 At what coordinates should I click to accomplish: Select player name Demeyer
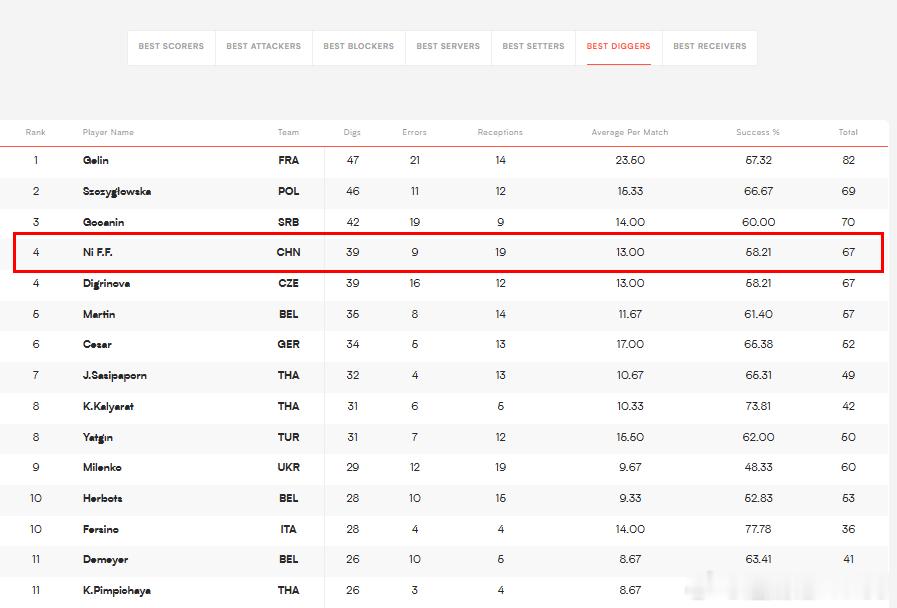point(105,559)
